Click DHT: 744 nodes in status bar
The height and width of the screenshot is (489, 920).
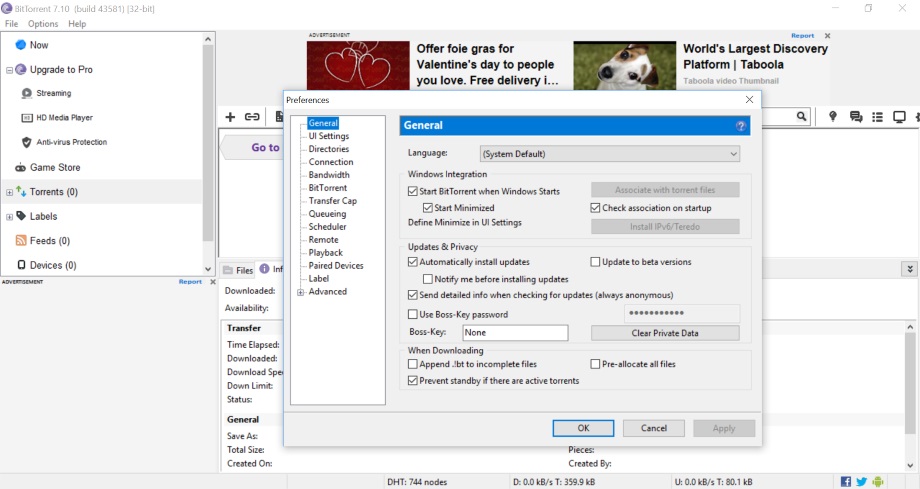tap(417, 482)
